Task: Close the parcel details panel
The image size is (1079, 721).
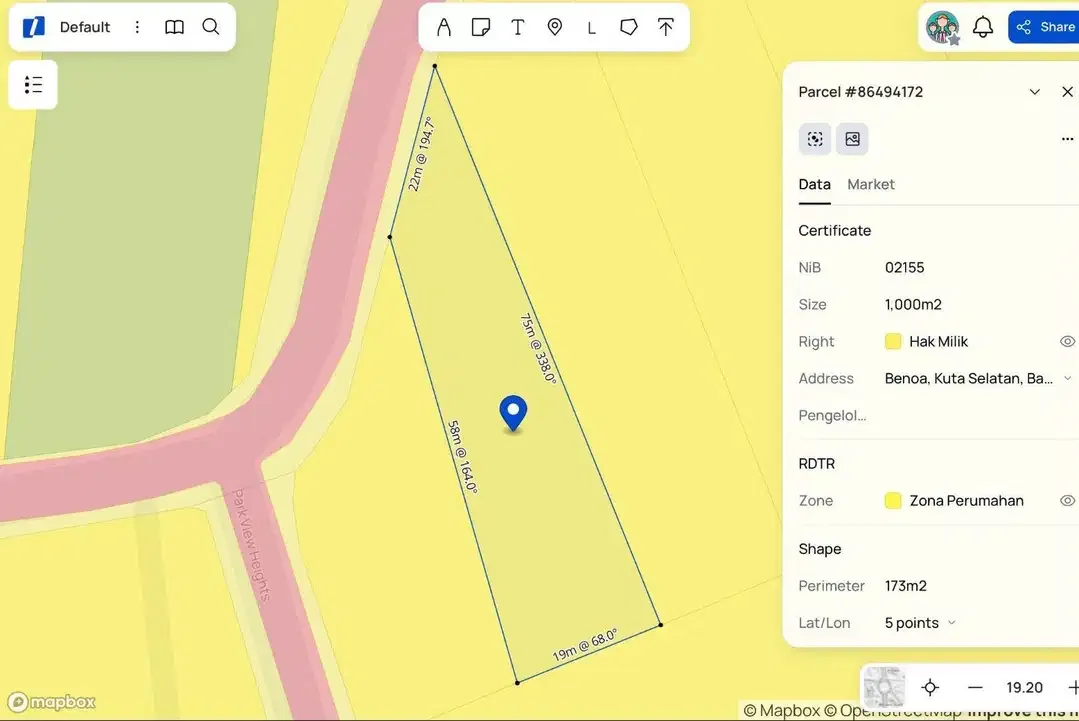Action: (1067, 92)
